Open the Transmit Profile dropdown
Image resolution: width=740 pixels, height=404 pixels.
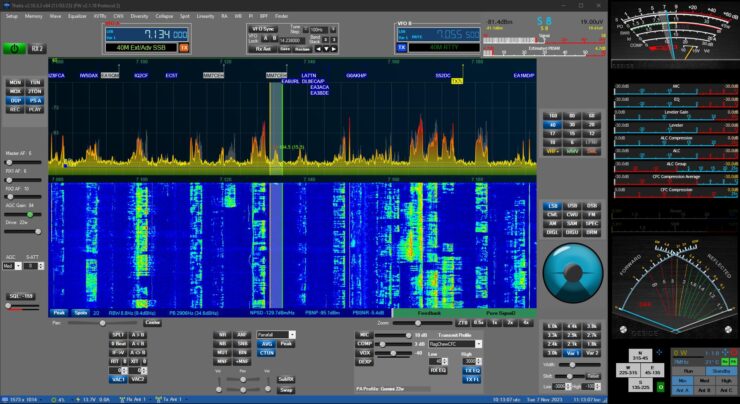tap(455, 344)
